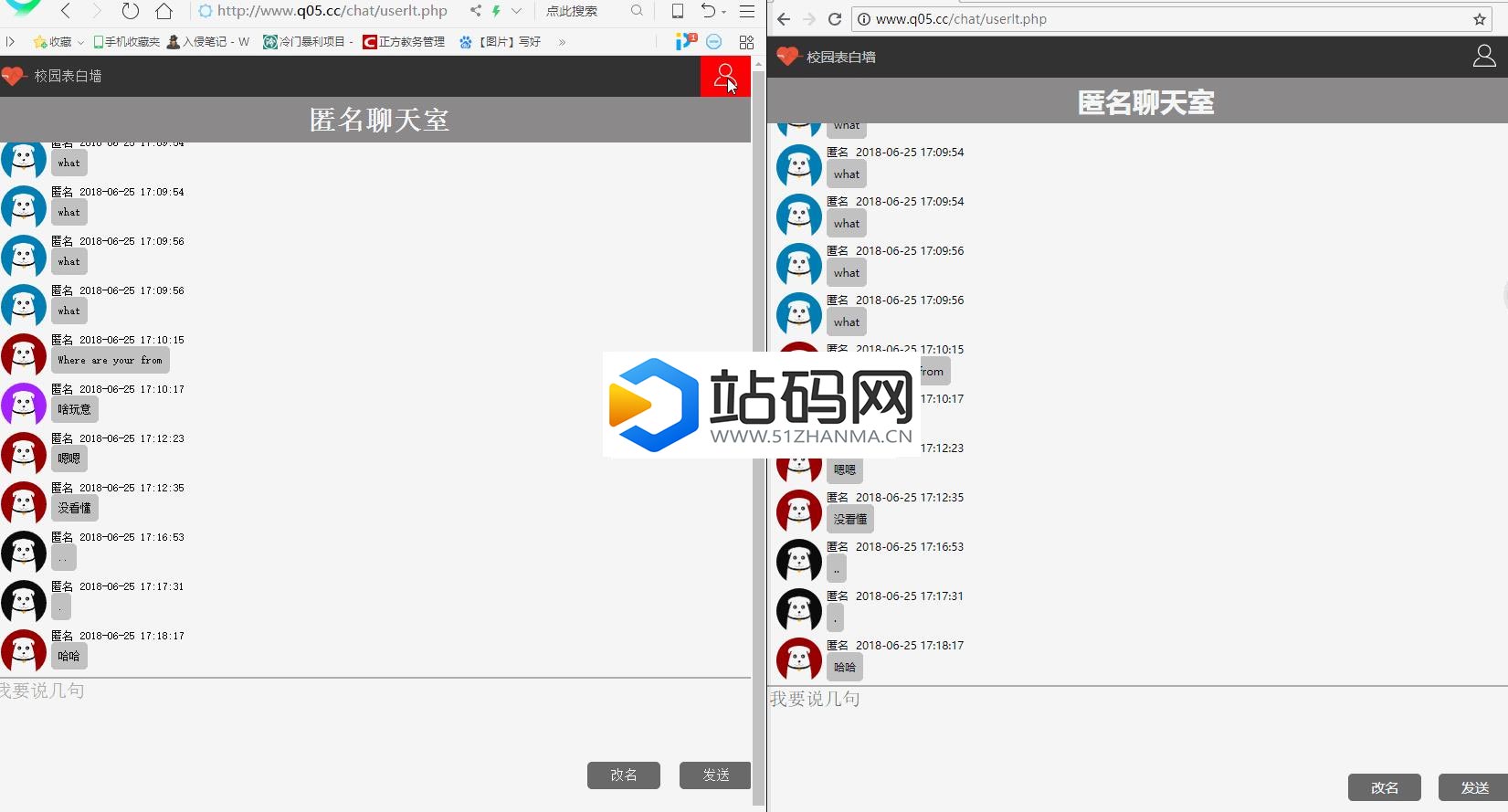Click the blue round extension icon
This screenshot has height=812, width=1508.
click(714, 41)
